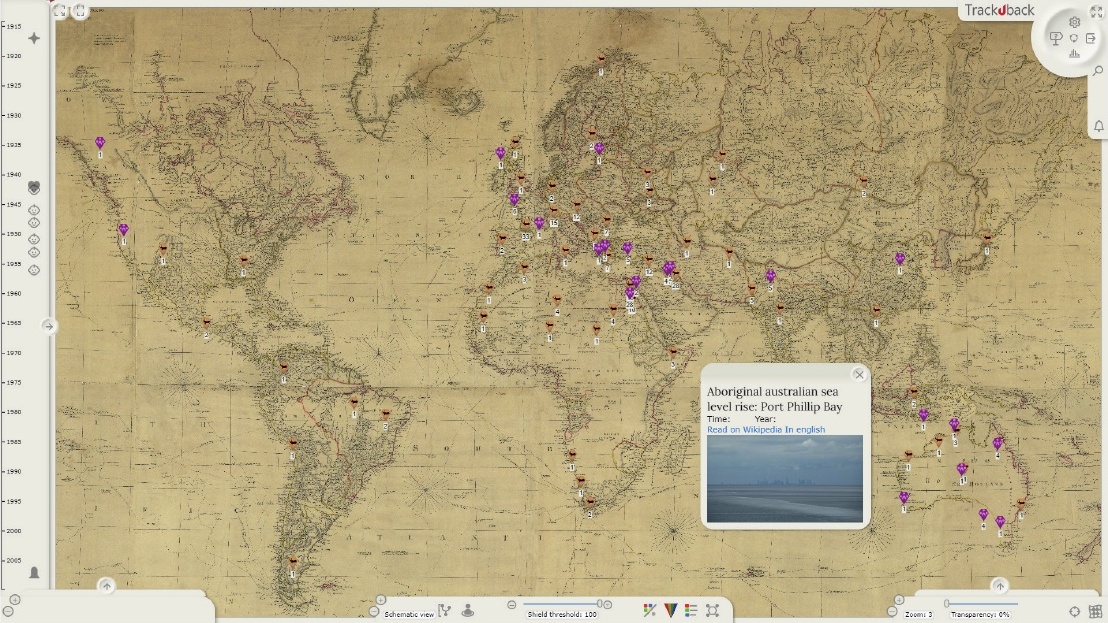Viewport: 1108px width, 623px height.
Task: Click the help signpost icon
Action: pos(1055,39)
